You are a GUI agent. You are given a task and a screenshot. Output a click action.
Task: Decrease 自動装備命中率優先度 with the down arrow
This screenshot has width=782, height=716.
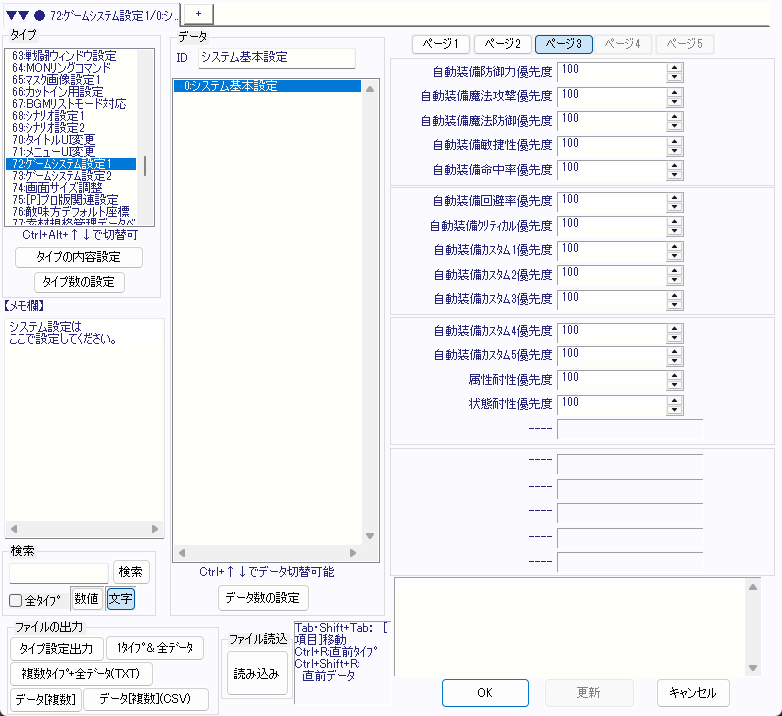pos(674,175)
